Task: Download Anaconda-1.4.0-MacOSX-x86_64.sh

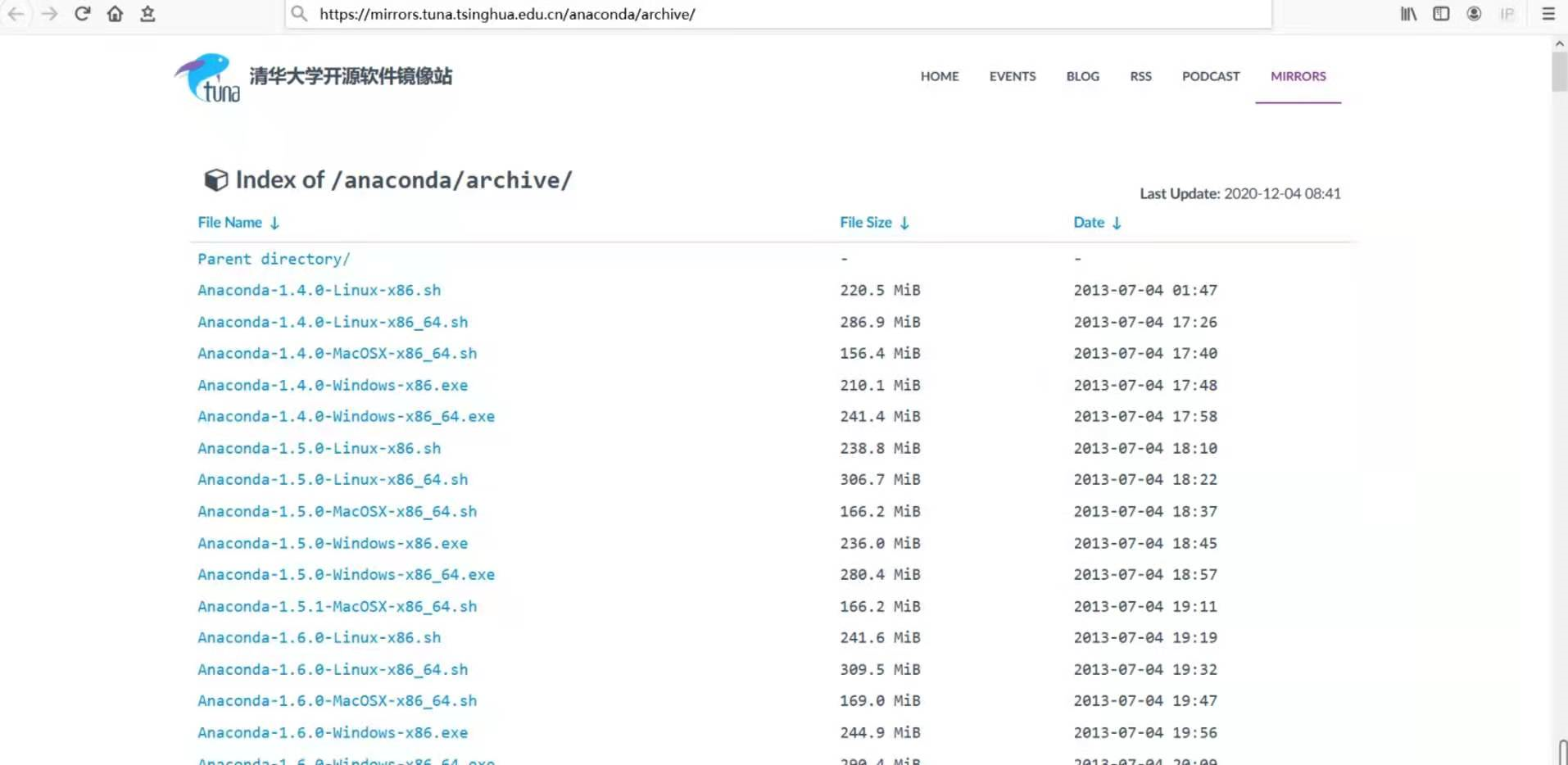Action: click(x=338, y=353)
